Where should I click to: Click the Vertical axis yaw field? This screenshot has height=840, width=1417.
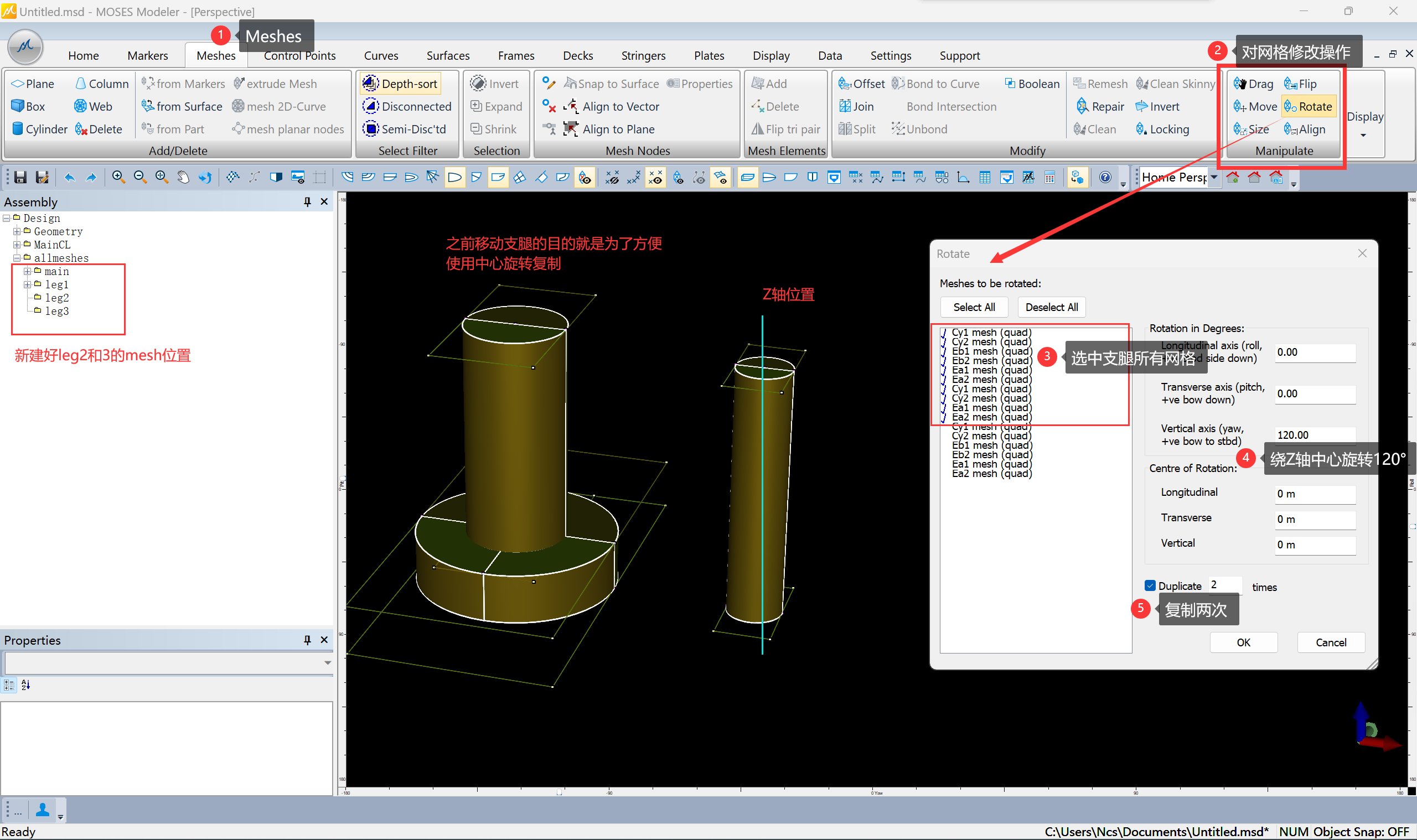tap(1314, 435)
